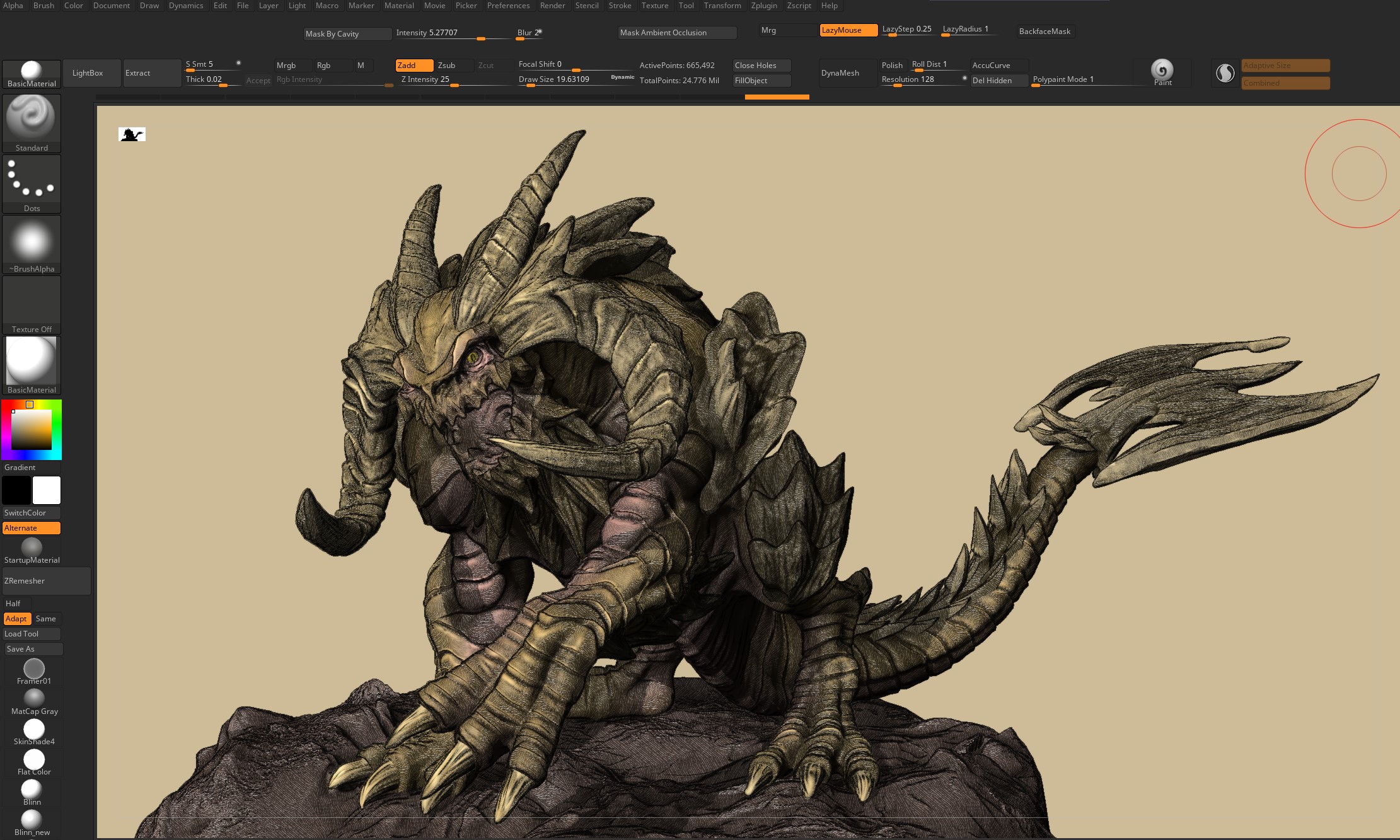Open the Brush menu
1400x840 pixels.
coord(43,6)
